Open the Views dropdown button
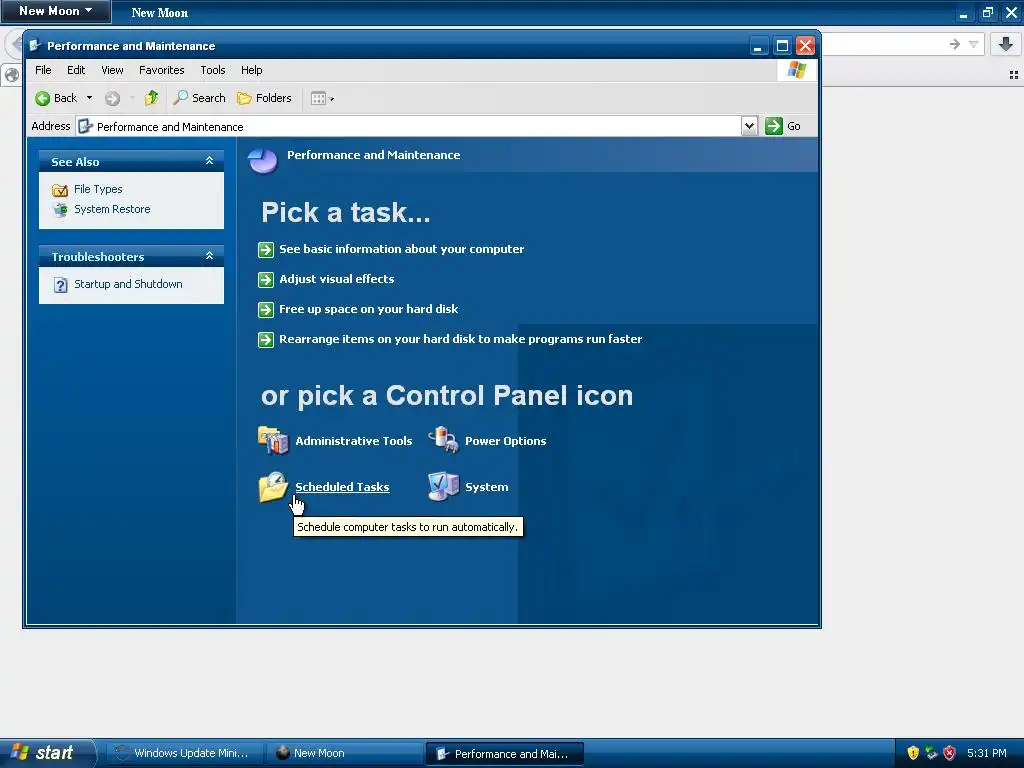The height and width of the screenshot is (768, 1024). coord(323,99)
